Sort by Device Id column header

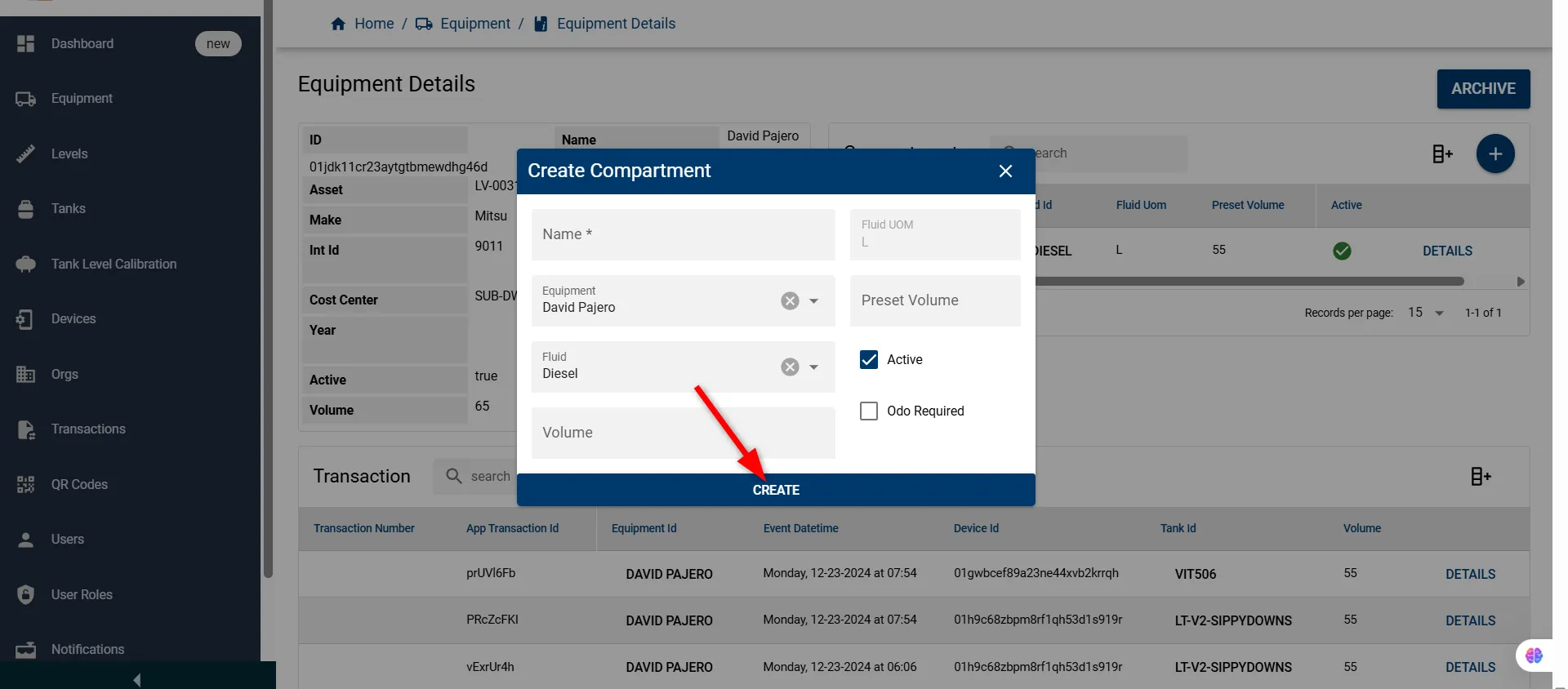[x=976, y=528]
